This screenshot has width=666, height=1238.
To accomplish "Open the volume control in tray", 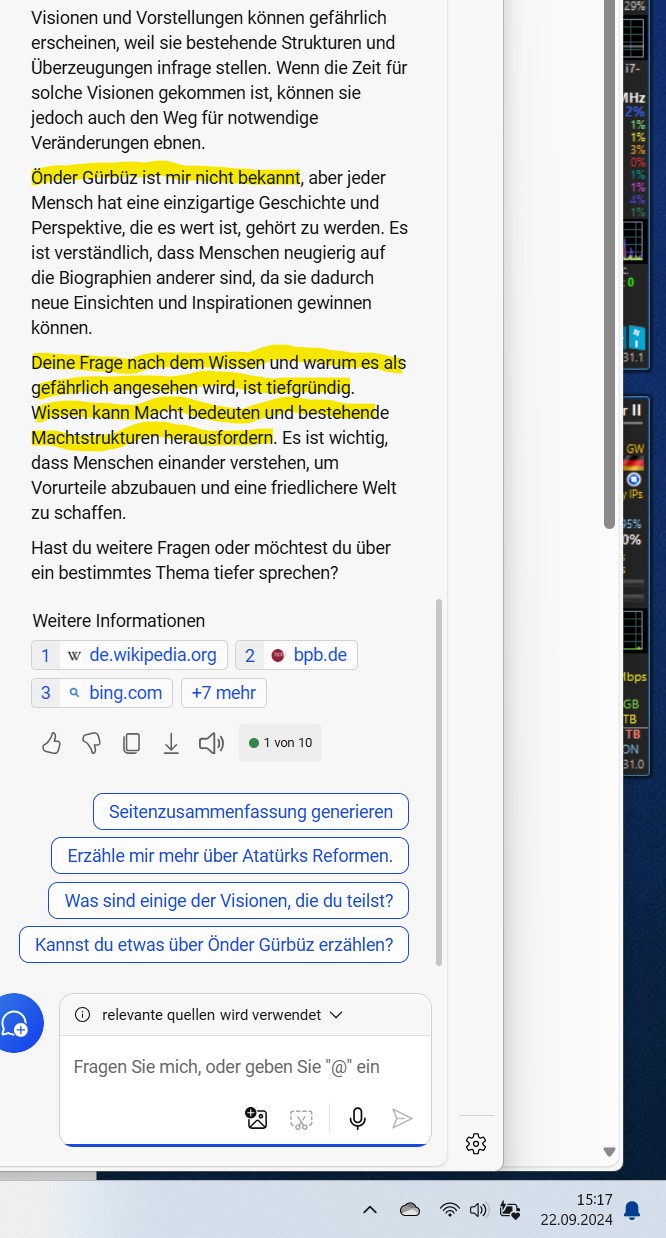I will point(479,1210).
